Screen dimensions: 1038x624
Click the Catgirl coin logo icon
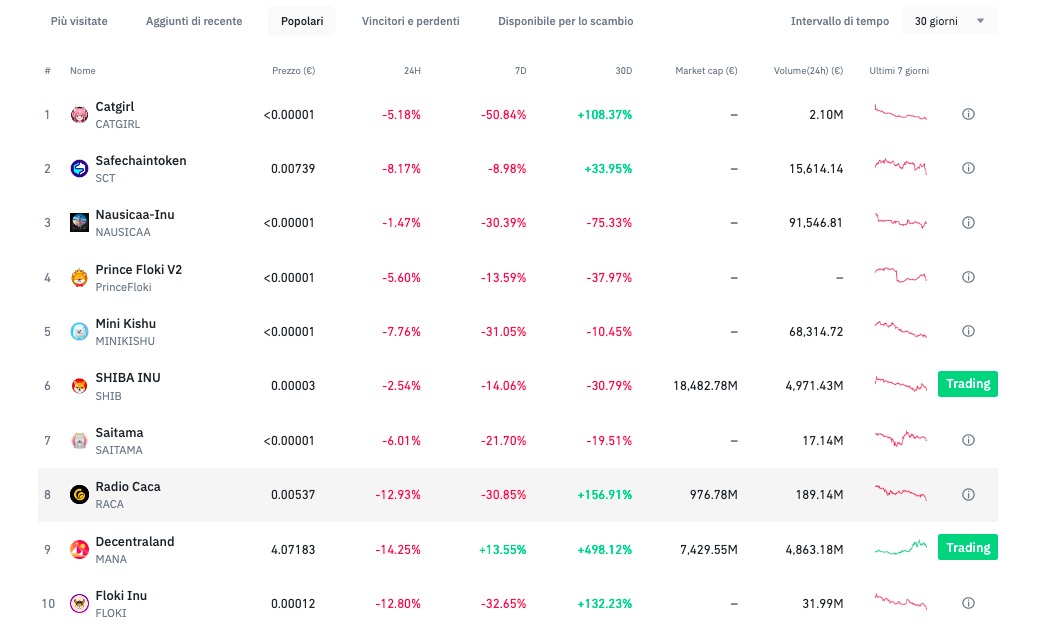(x=79, y=115)
